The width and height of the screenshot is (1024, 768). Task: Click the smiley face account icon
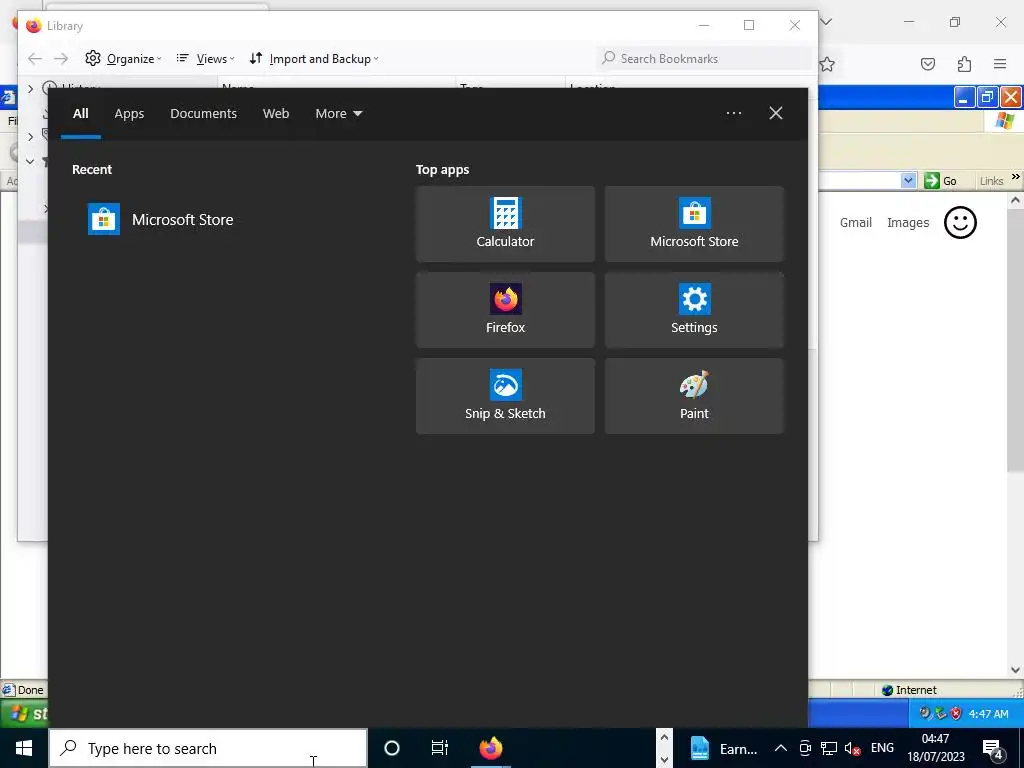(960, 223)
